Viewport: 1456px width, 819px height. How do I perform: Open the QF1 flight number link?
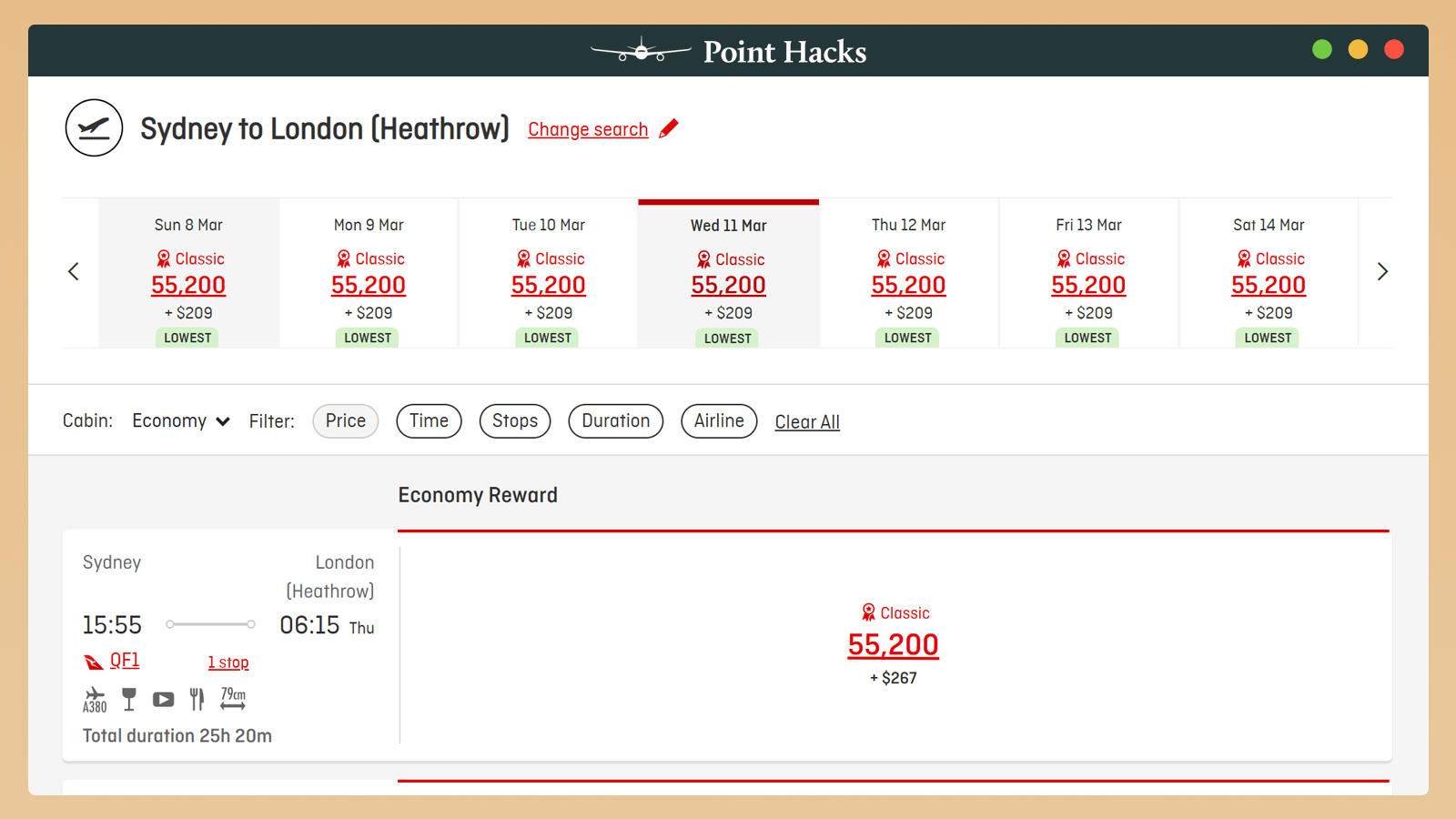[125, 661]
